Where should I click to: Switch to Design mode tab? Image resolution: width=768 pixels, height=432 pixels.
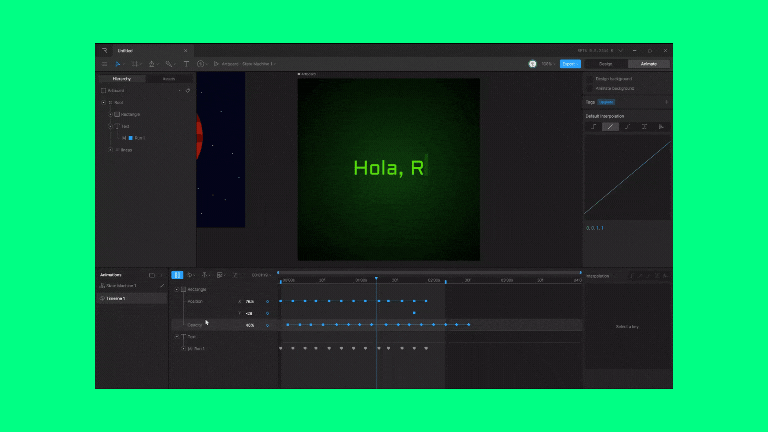[605, 63]
